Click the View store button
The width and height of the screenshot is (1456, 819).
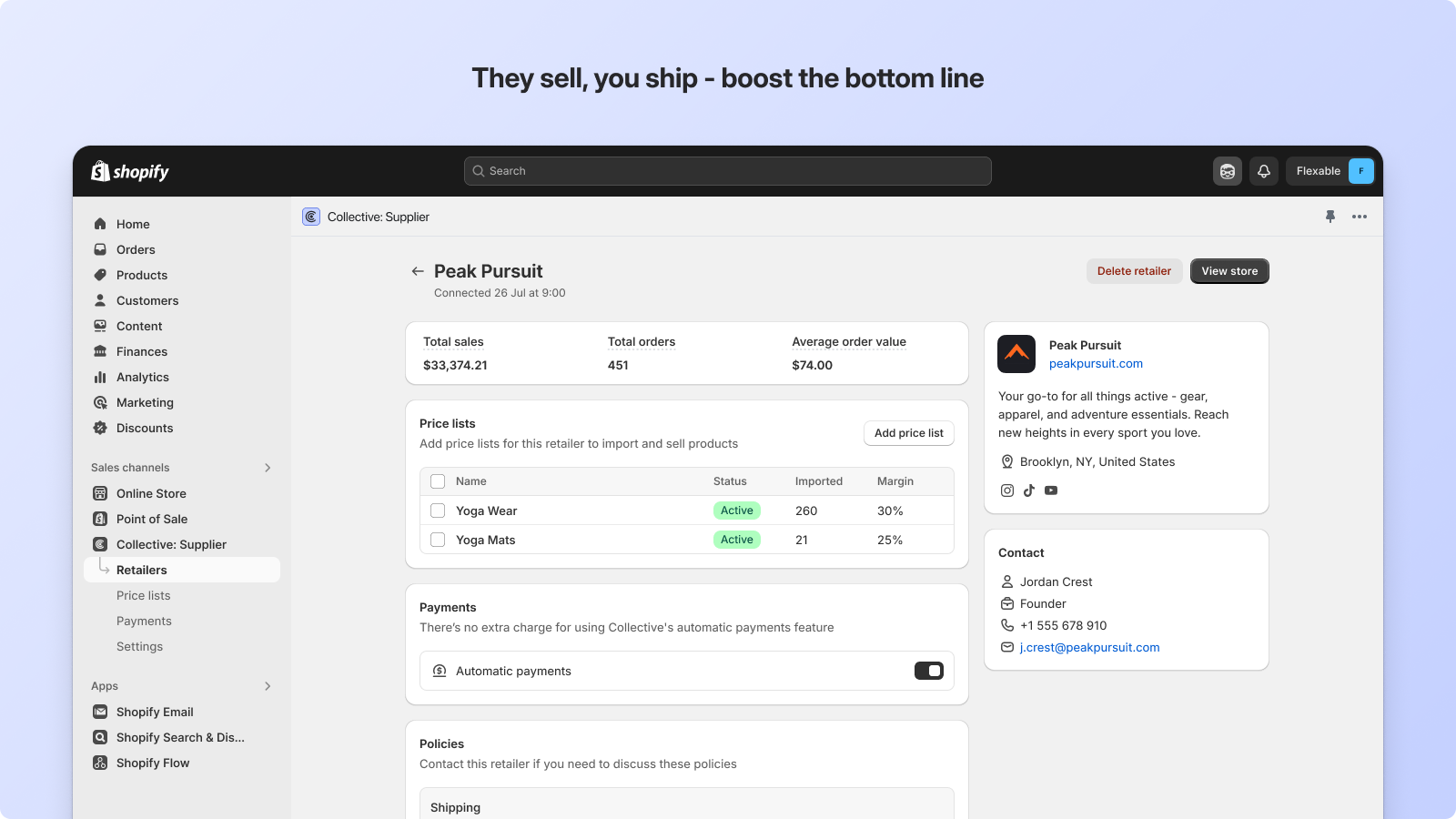[1229, 270]
